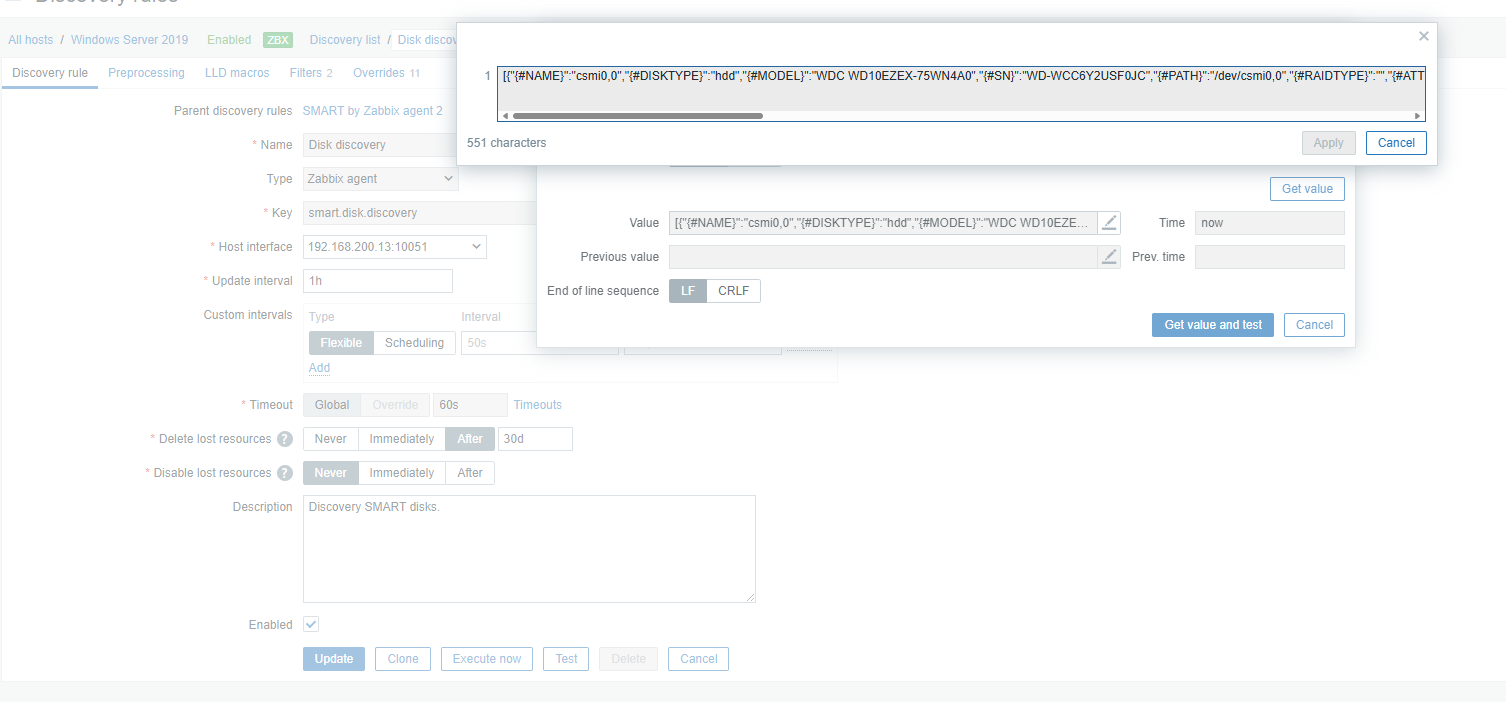1506x702 pixels.
Task: Open the edit pencil next to Value field
Action: tap(1109, 223)
